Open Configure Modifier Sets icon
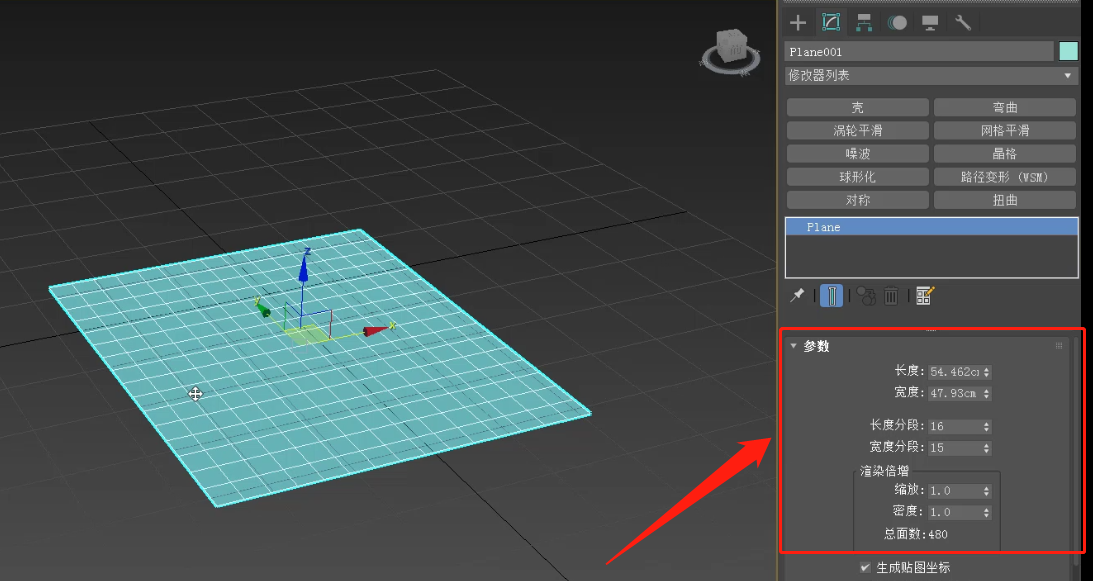The image size is (1093, 581). [925, 296]
